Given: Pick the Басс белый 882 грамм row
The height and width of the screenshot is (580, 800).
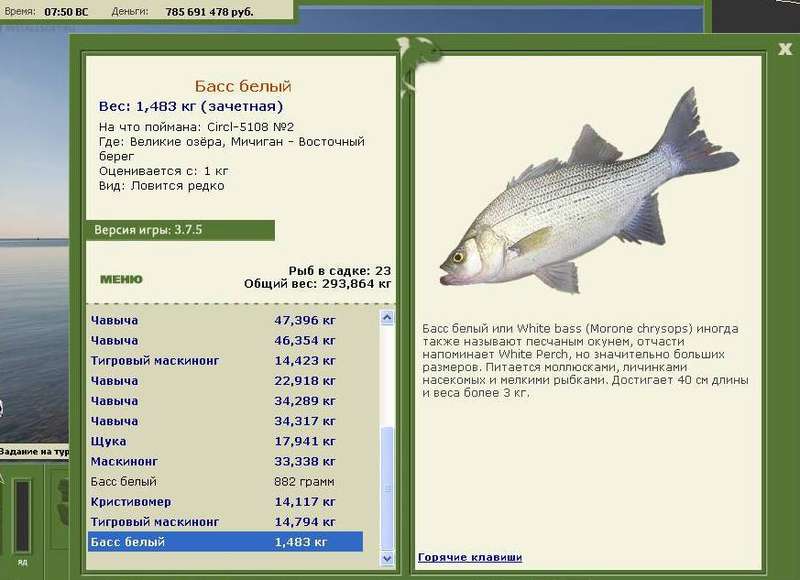Looking at the screenshot, I should (x=225, y=482).
